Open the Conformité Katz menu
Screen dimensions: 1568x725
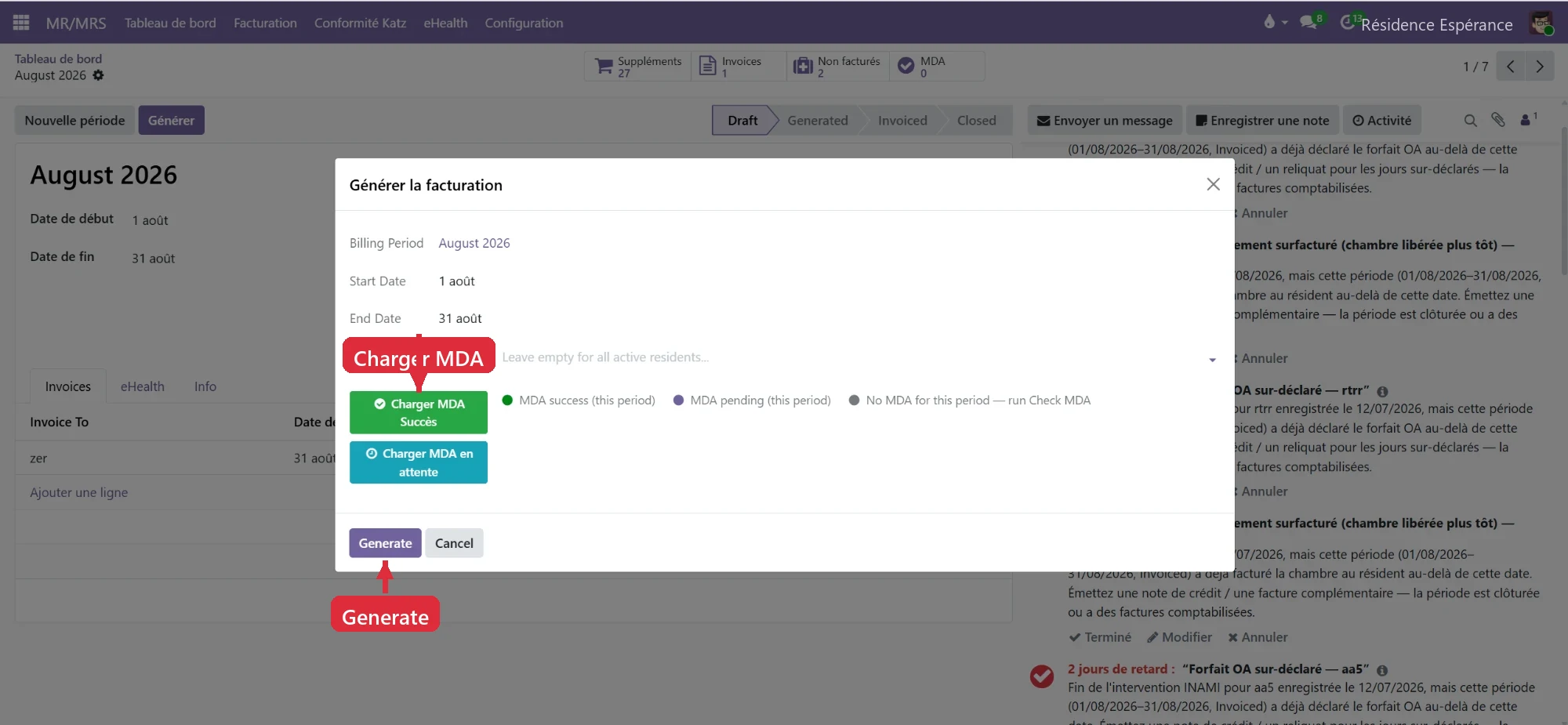tap(360, 23)
